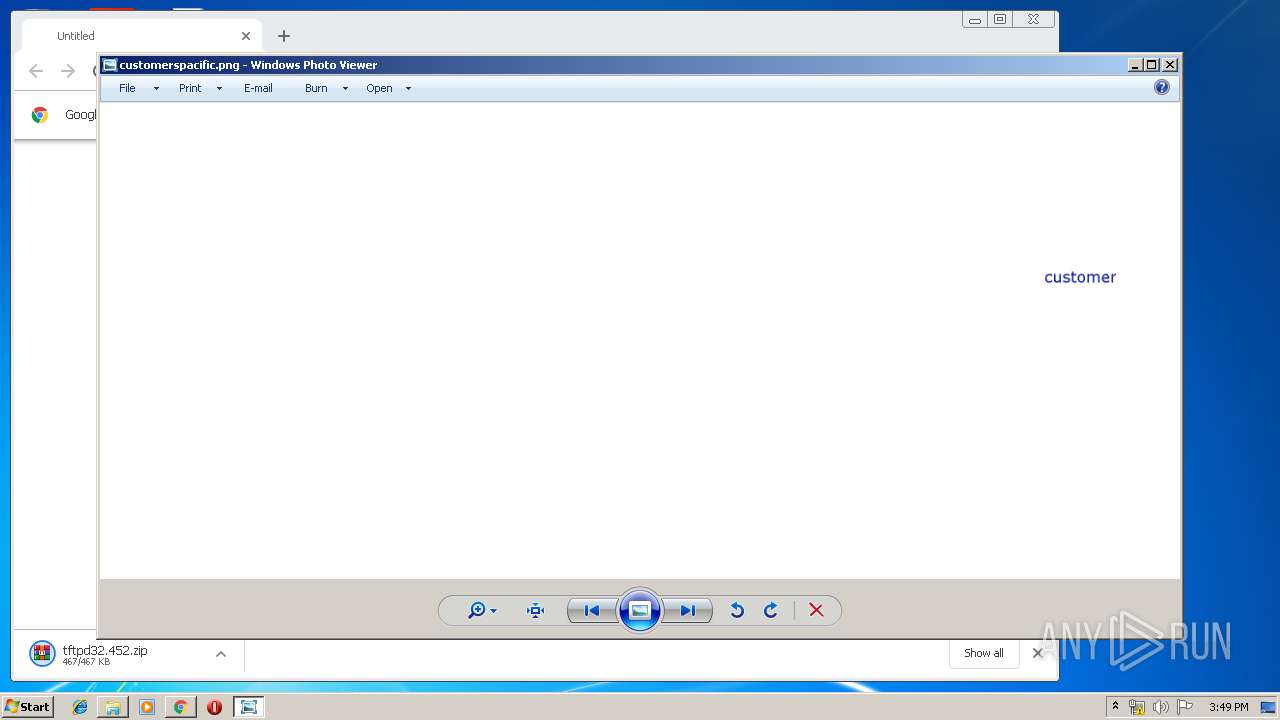The height and width of the screenshot is (720, 1280).
Task: Expand the Print dropdown arrow
Action: tap(219, 88)
